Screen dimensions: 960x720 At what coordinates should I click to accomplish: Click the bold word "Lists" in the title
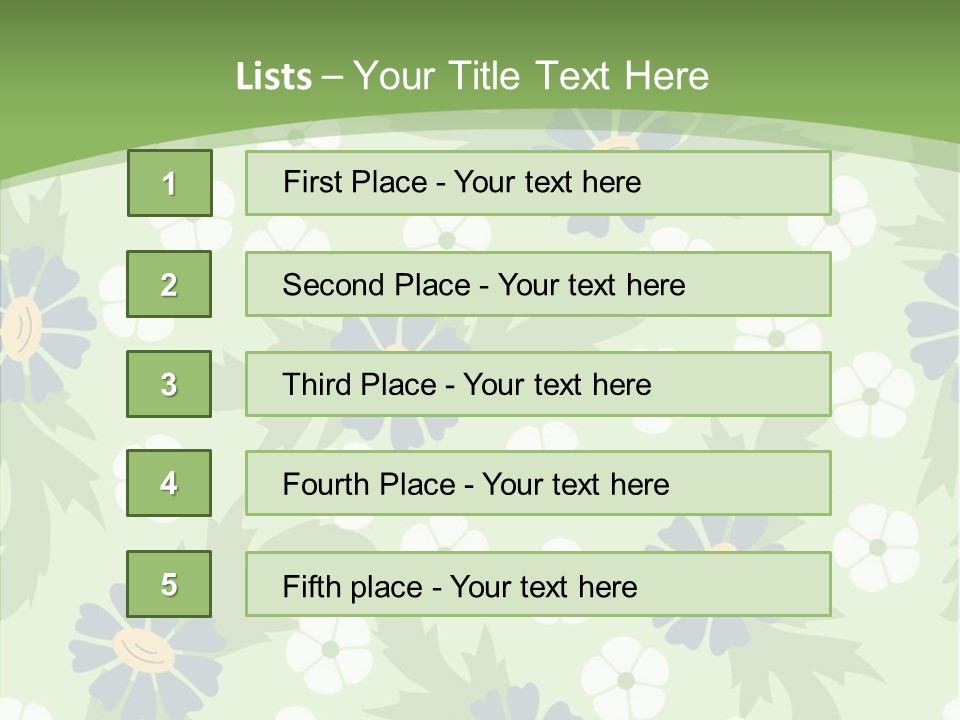273,76
